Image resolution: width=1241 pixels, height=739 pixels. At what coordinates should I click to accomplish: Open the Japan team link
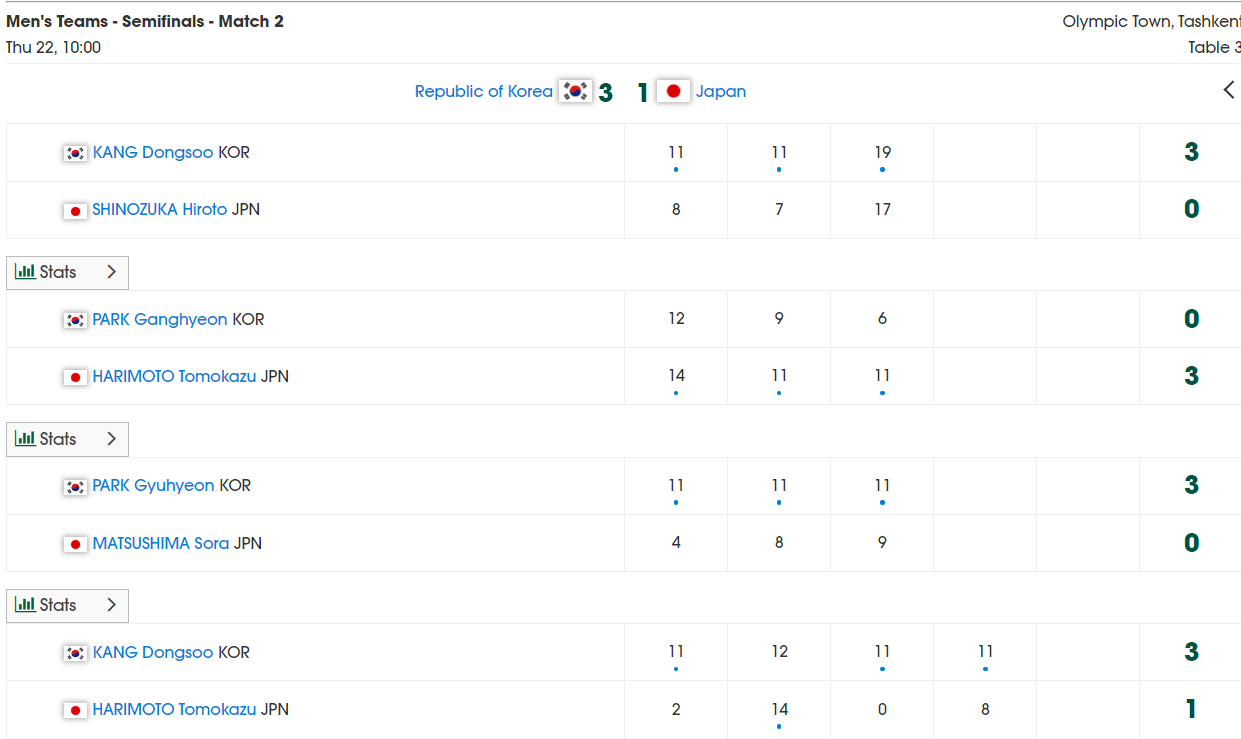pyautogui.click(x=721, y=91)
